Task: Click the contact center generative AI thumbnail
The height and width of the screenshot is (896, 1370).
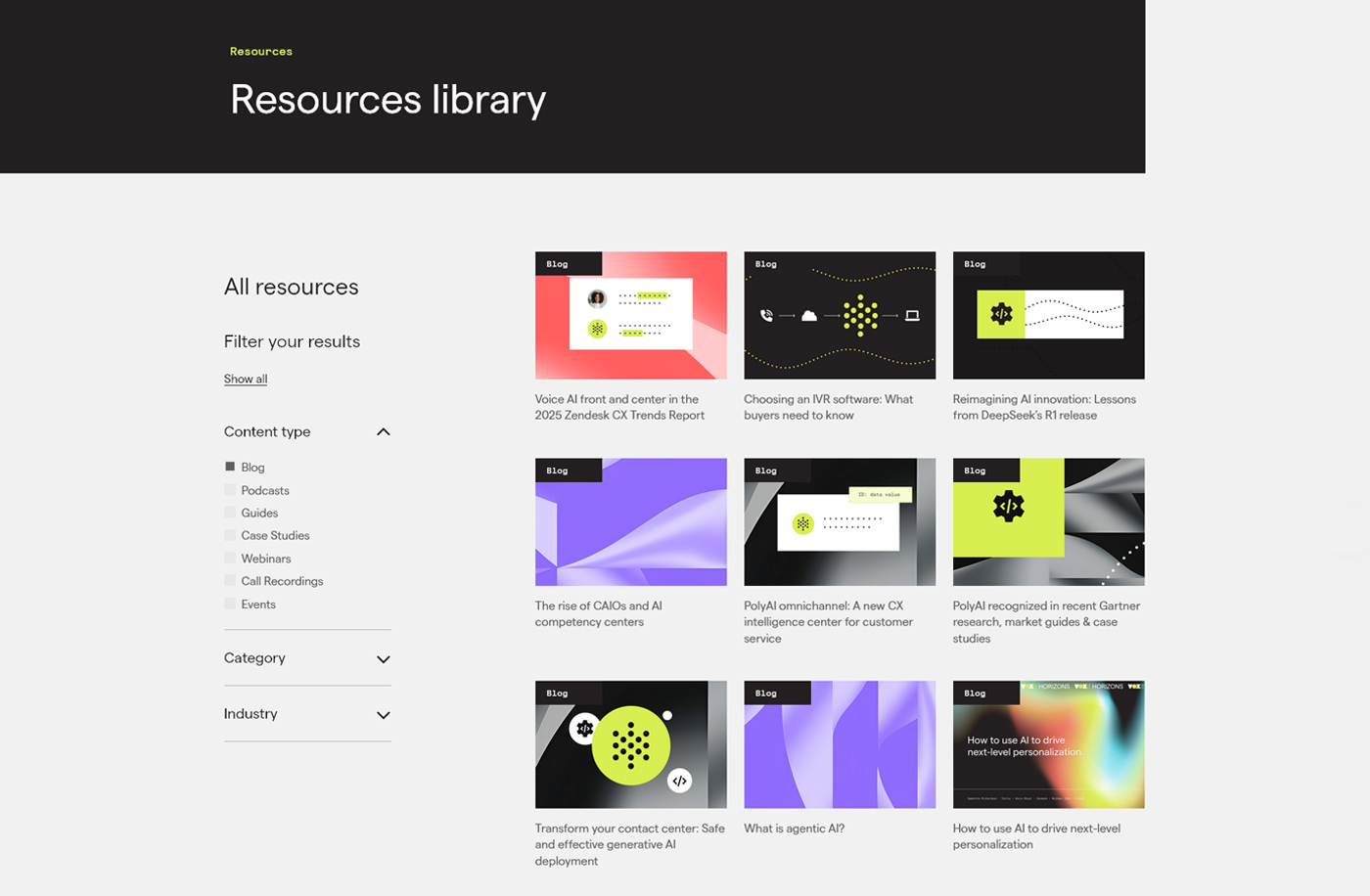Action: click(x=631, y=744)
